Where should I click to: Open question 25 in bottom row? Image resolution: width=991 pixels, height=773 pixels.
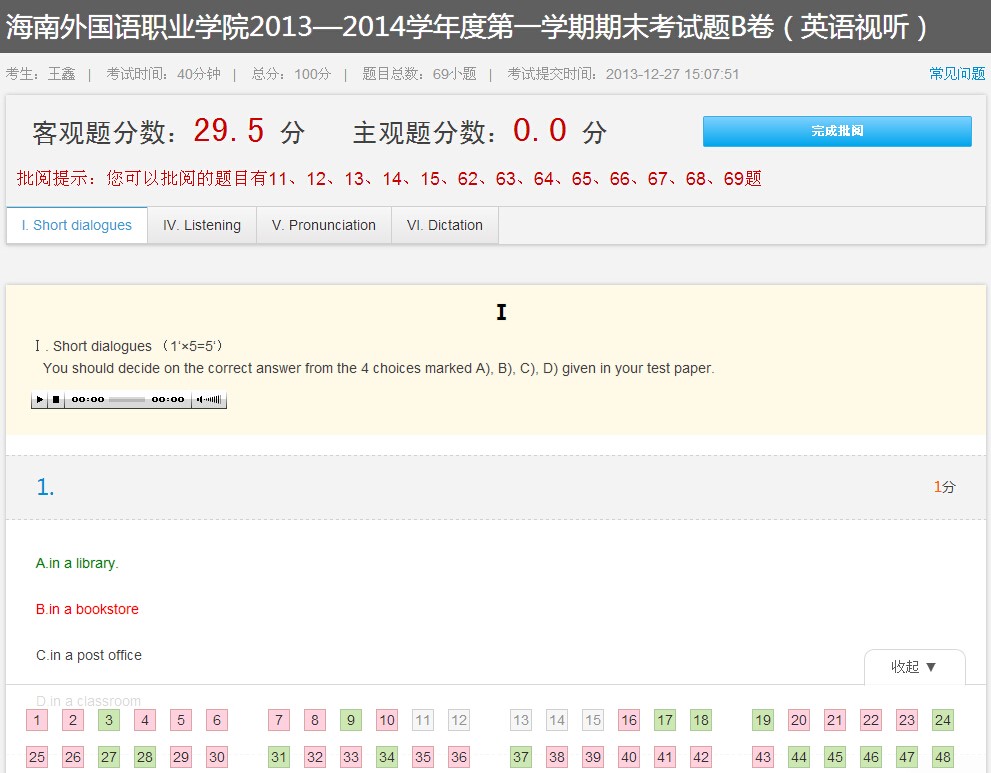pyautogui.click(x=37, y=757)
